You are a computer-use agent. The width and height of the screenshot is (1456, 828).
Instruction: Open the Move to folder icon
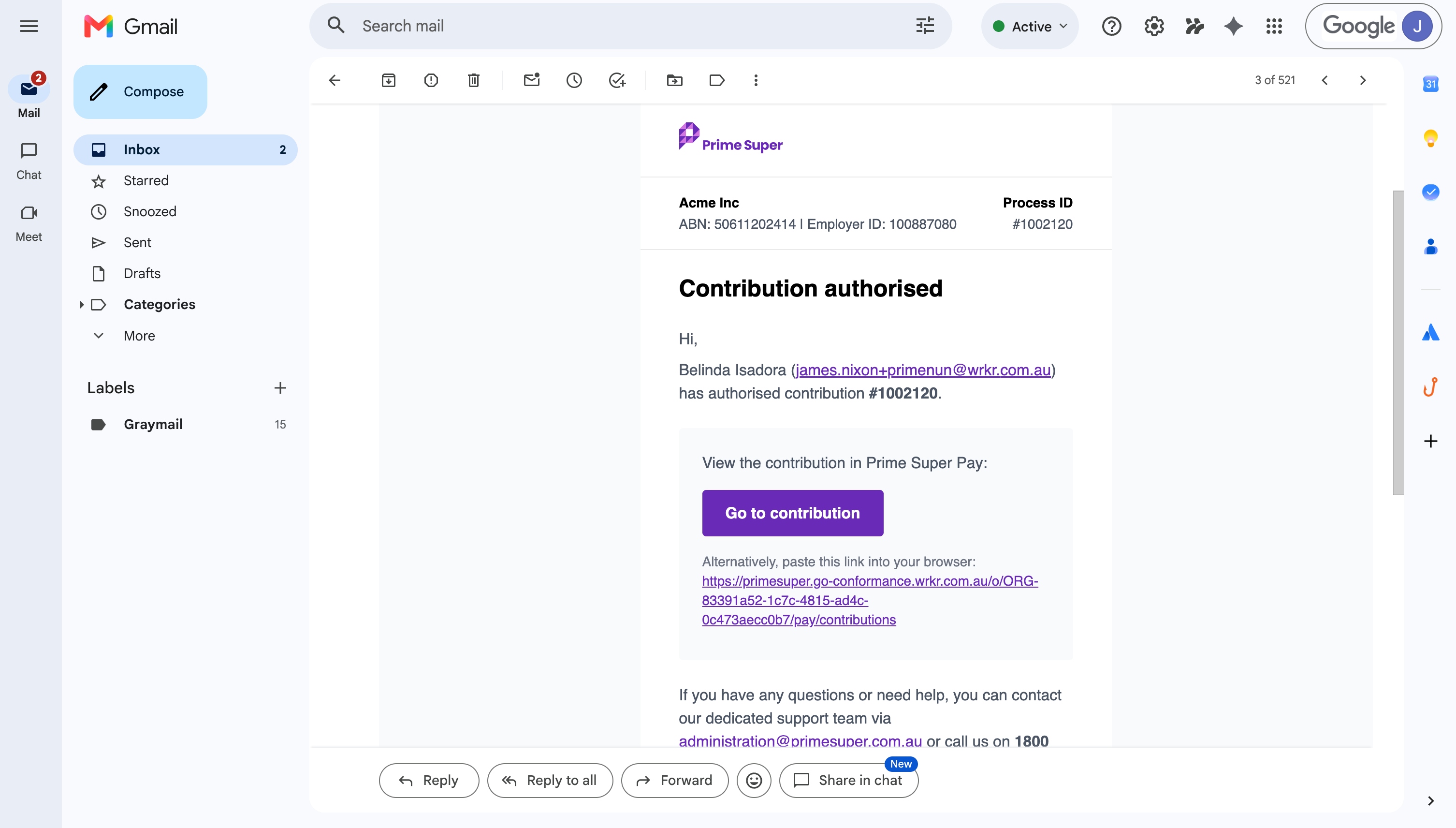click(x=674, y=80)
